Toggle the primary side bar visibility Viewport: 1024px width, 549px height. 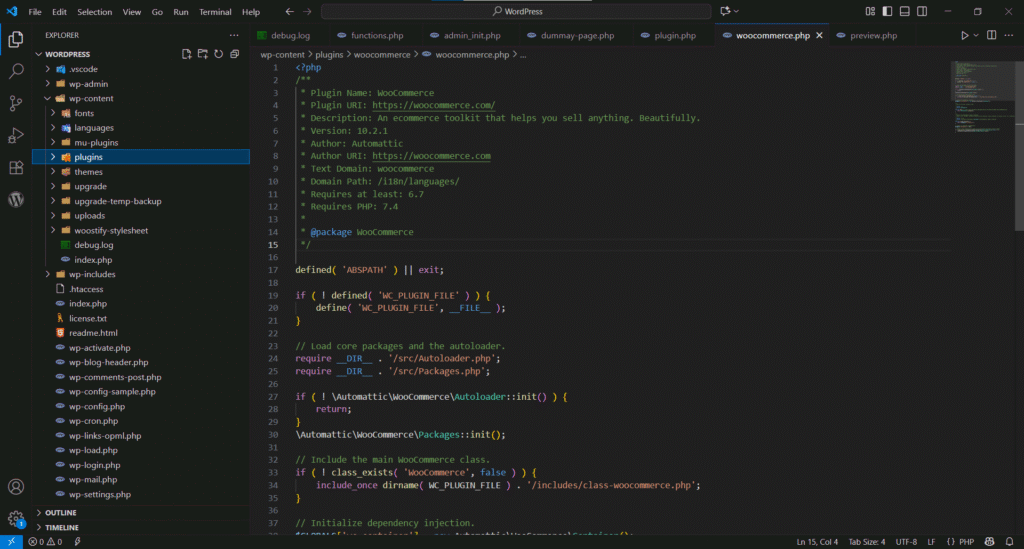point(886,12)
